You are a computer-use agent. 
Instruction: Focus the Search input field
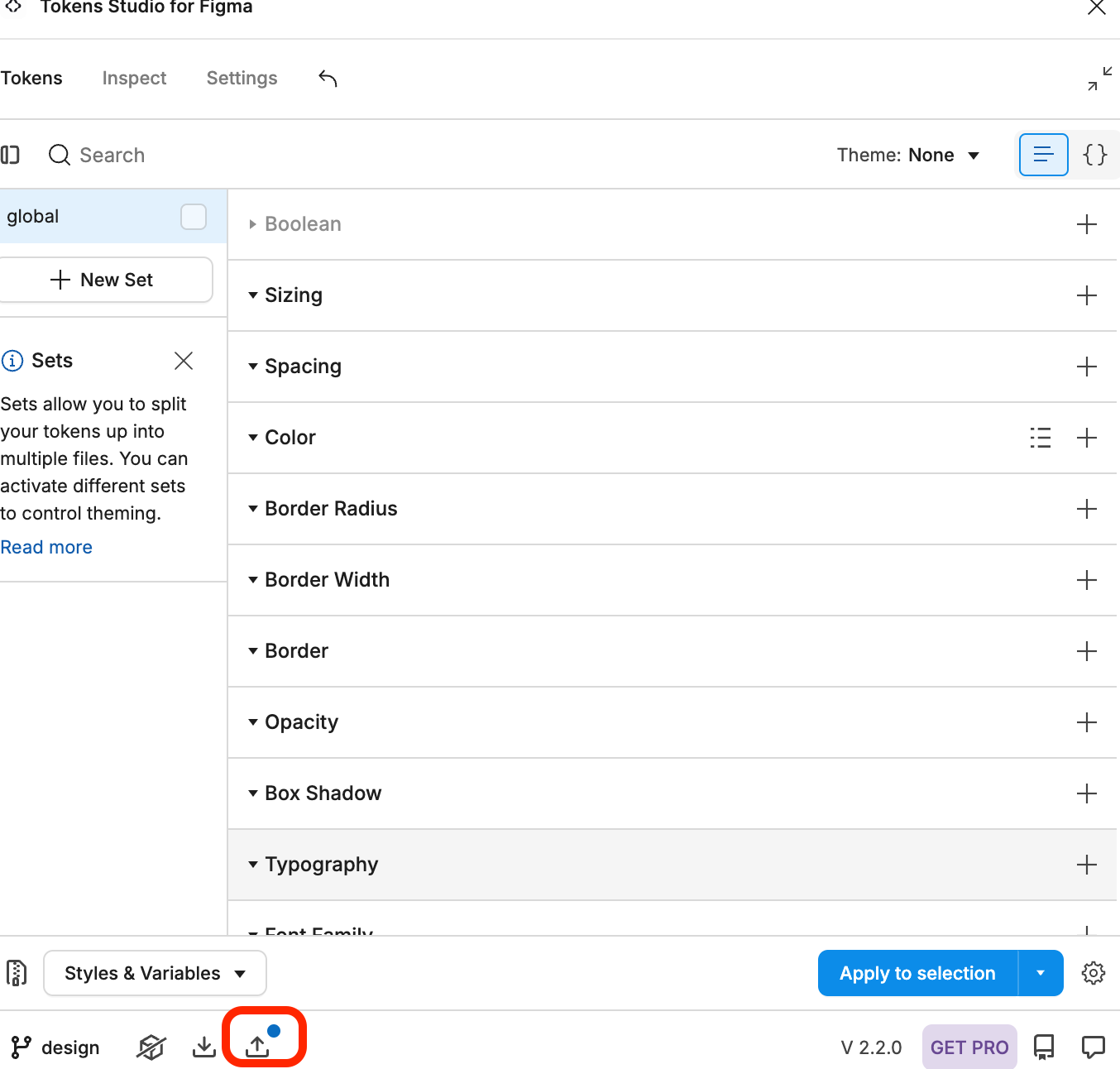[x=112, y=156]
